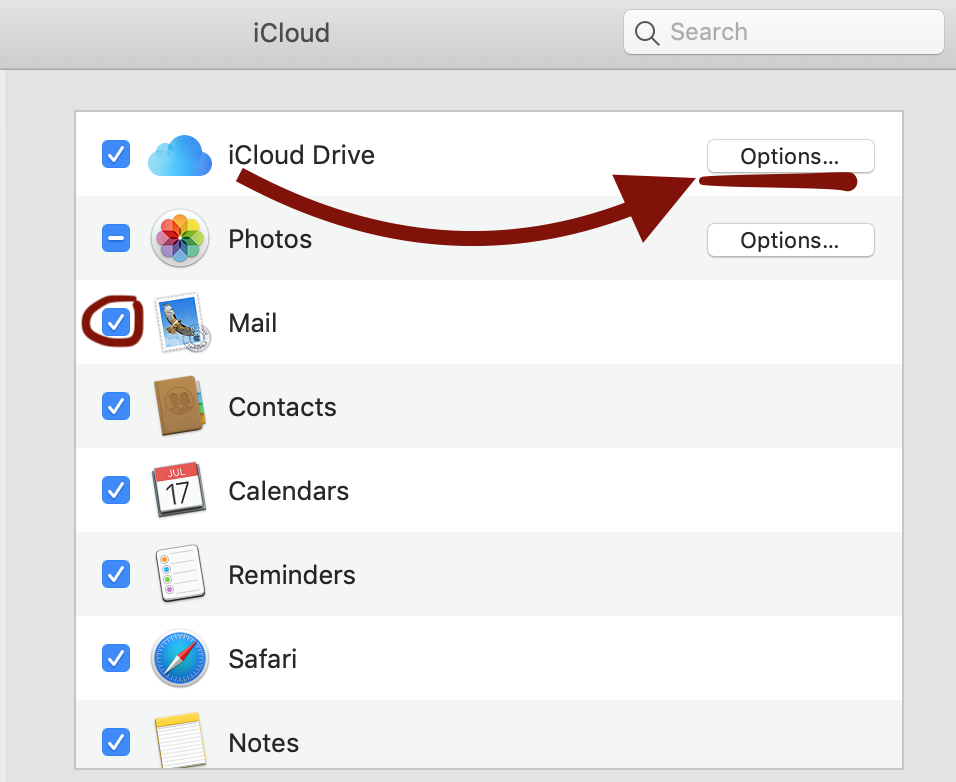
Task: Toggle the Photos mixed-state checkbox
Action: [x=116, y=238]
